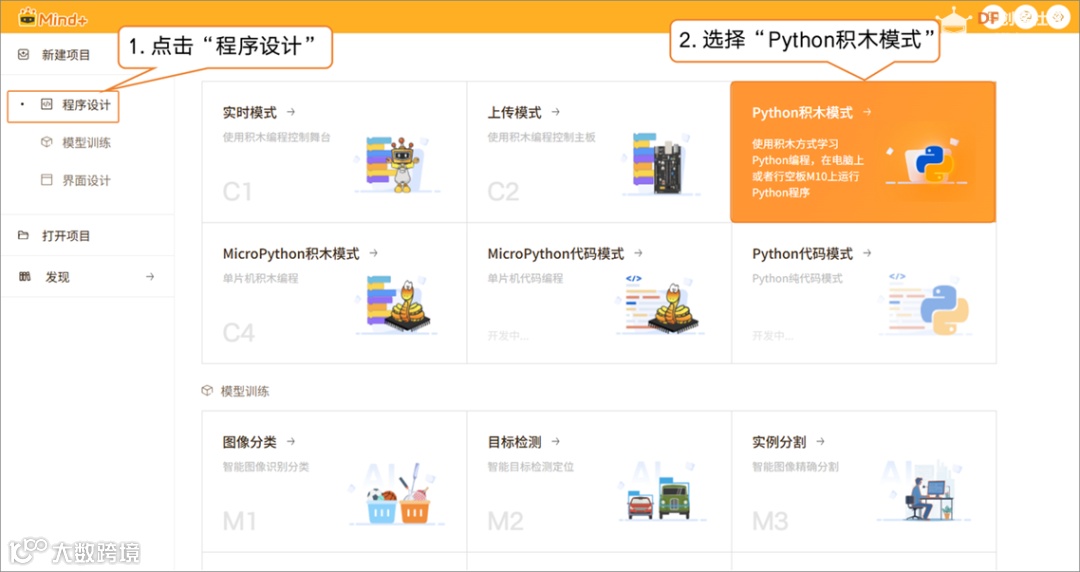Click the folder icon beside 打开项目
1080x572 pixels.
[23, 235]
